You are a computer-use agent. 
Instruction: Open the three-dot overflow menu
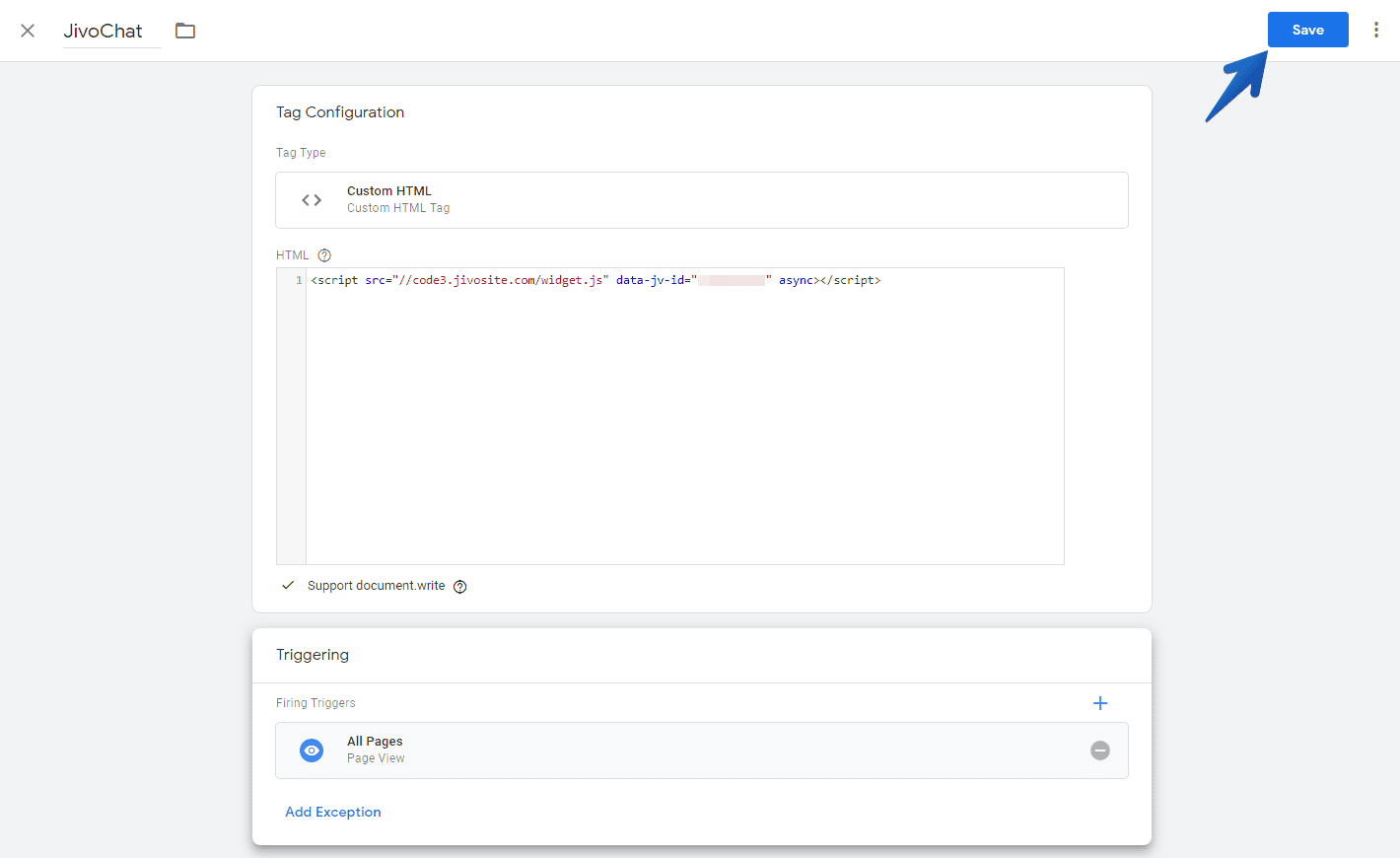click(x=1376, y=30)
